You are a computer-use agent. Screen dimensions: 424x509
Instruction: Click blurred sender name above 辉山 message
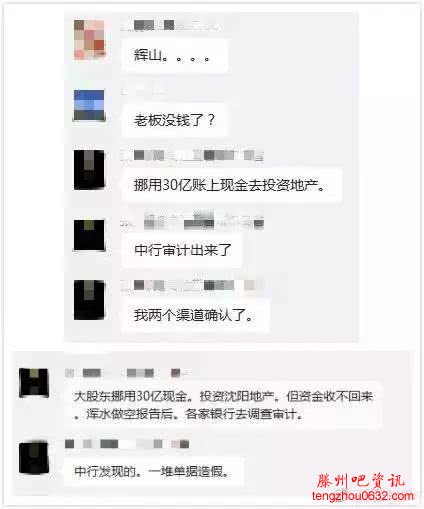pos(171,25)
